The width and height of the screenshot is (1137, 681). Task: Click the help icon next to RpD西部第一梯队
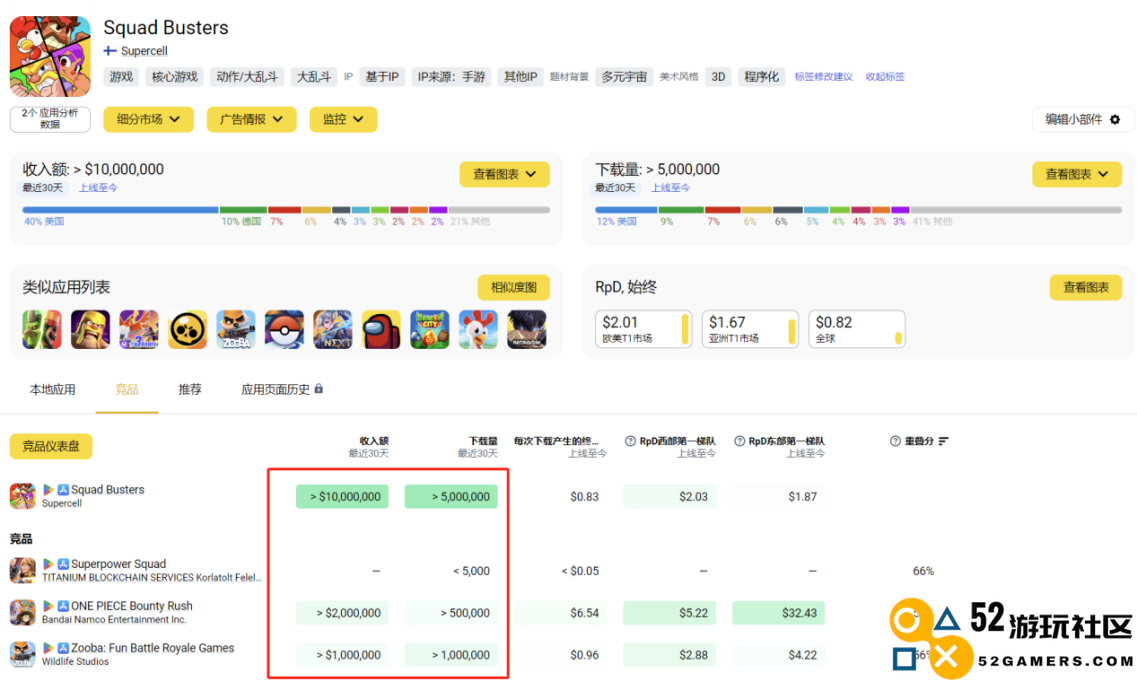coord(630,441)
